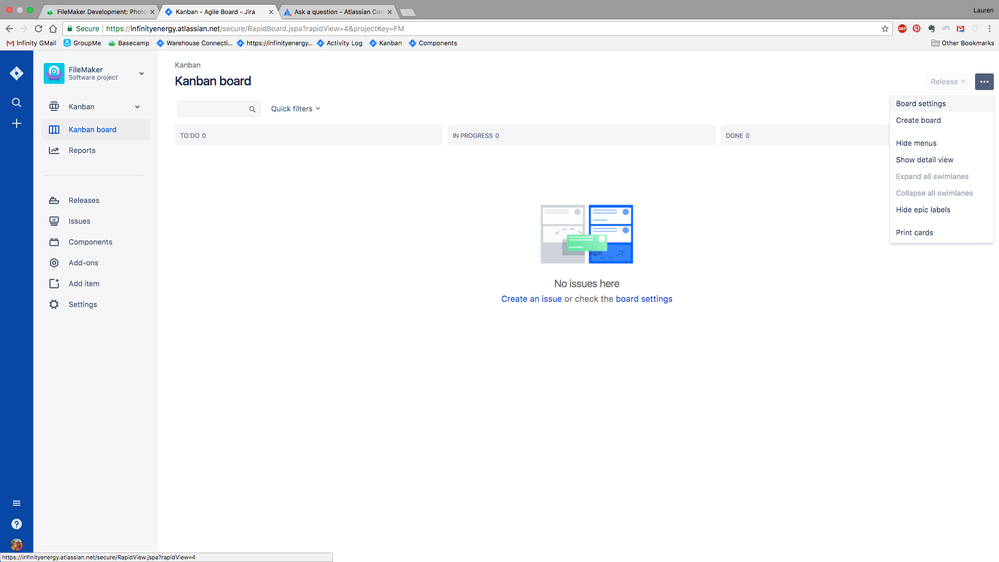Open Reports in the sidebar
The height and width of the screenshot is (562, 999).
click(x=96, y=150)
